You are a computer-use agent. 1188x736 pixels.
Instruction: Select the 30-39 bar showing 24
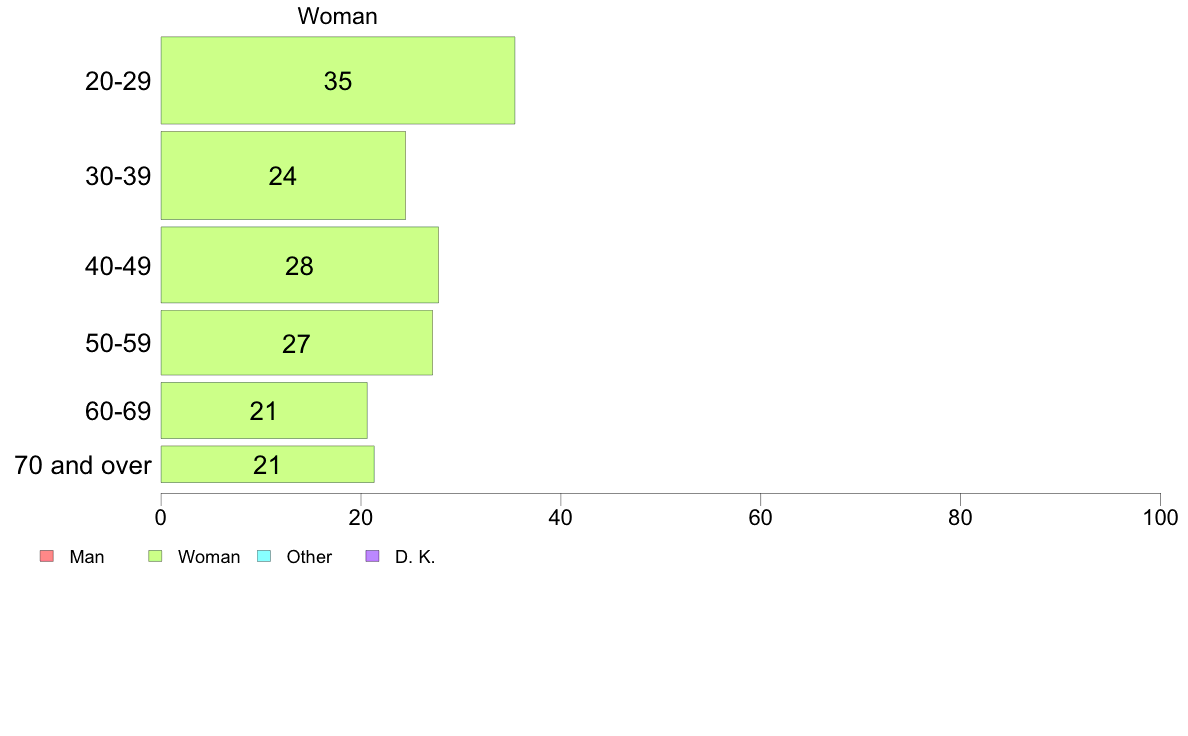point(283,176)
